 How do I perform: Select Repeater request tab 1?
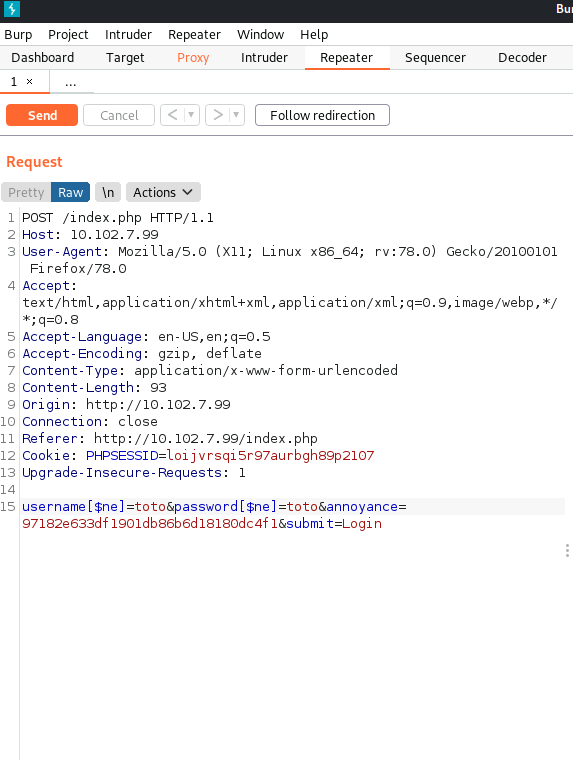pos(14,82)
